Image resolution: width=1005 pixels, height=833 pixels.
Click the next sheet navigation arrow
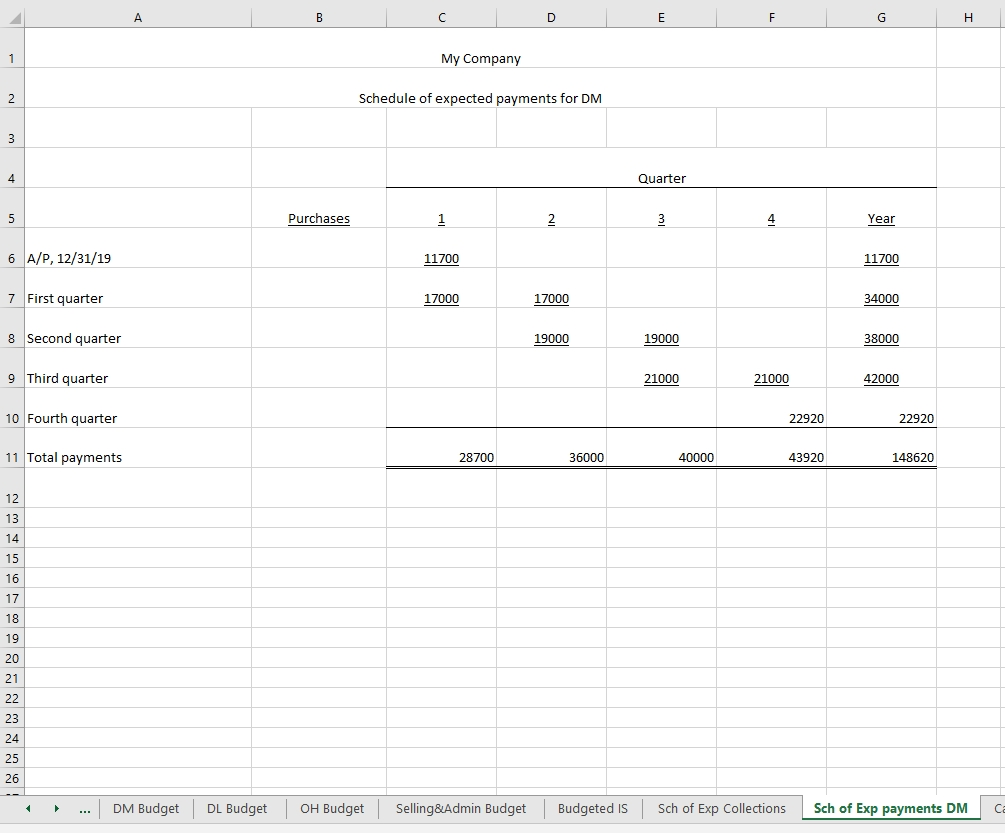pos(57,808)
